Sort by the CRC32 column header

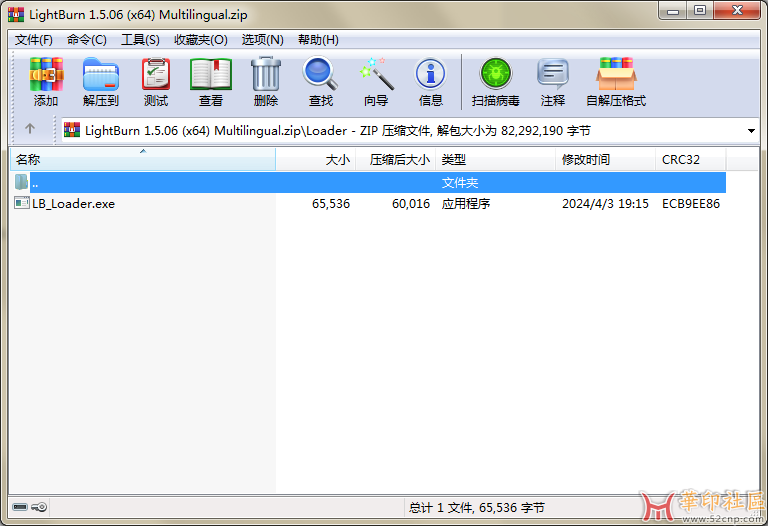691,160
